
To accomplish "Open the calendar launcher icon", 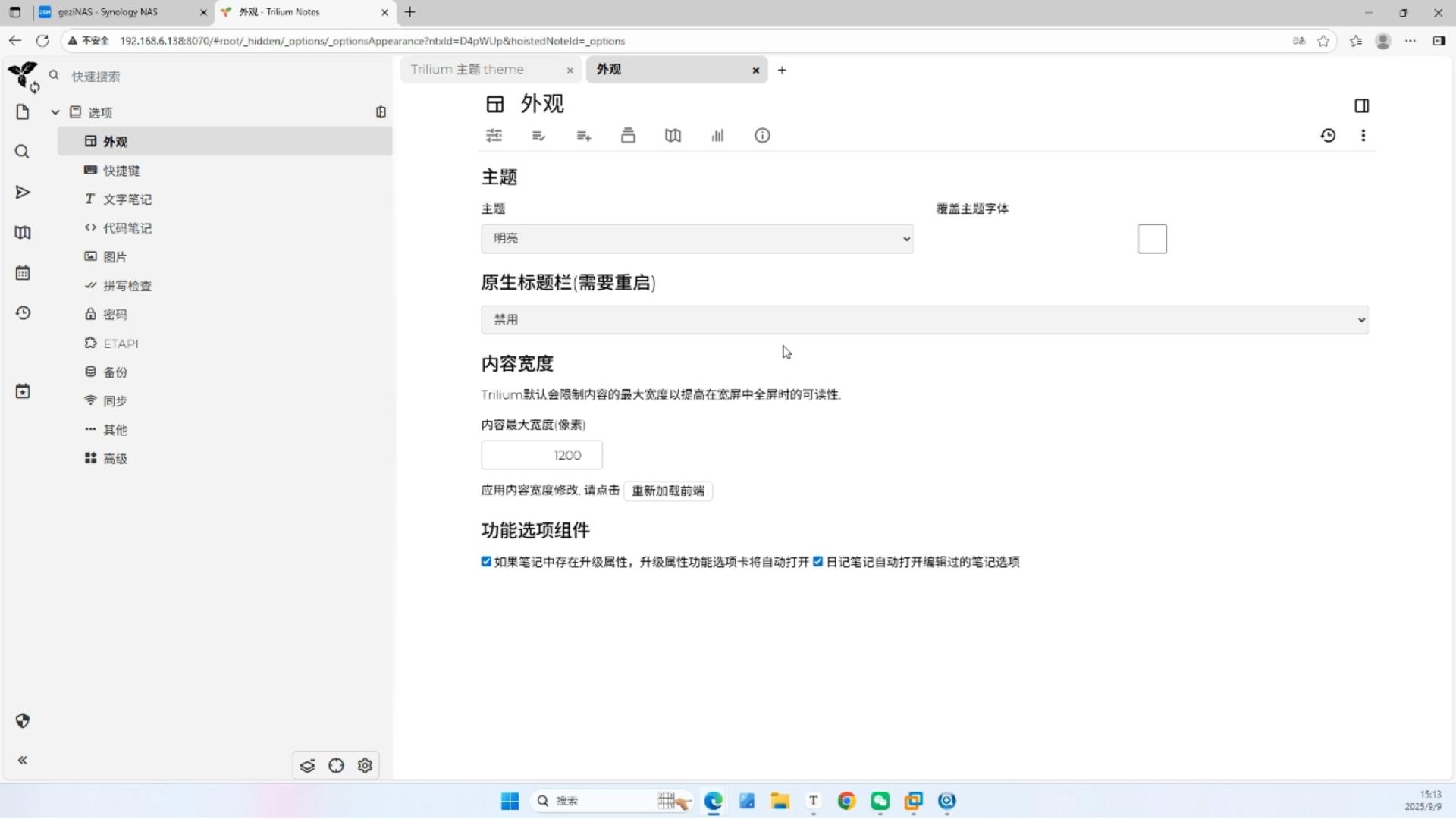I will point(23,273).
